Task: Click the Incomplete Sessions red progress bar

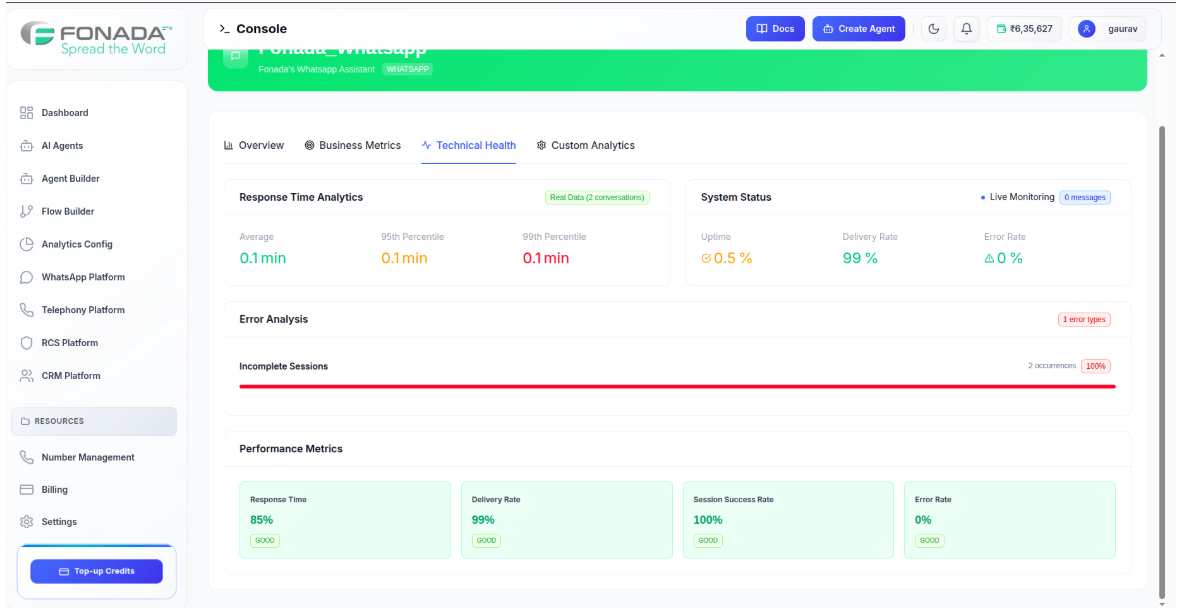Action: click(x=677, y=386)
